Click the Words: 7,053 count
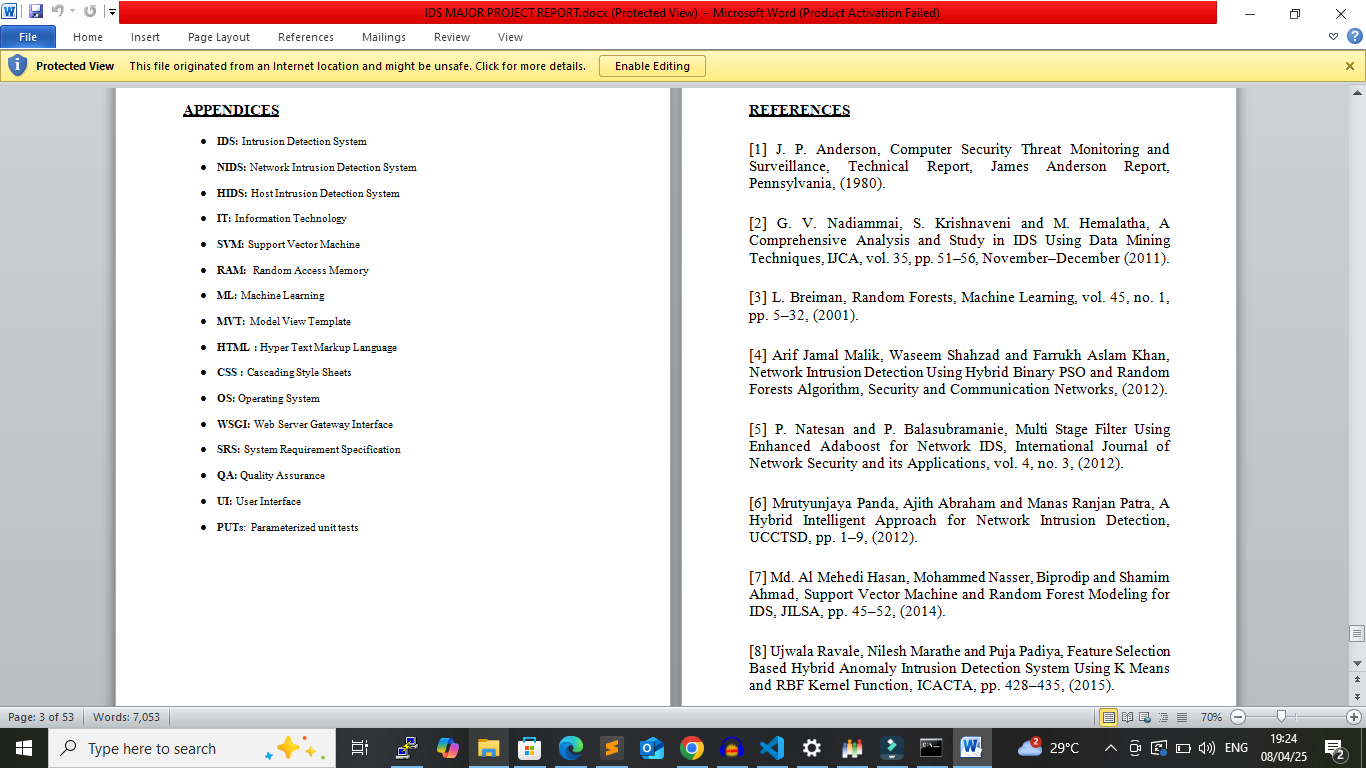1366x768 pixels. click(x=126, y=717)
